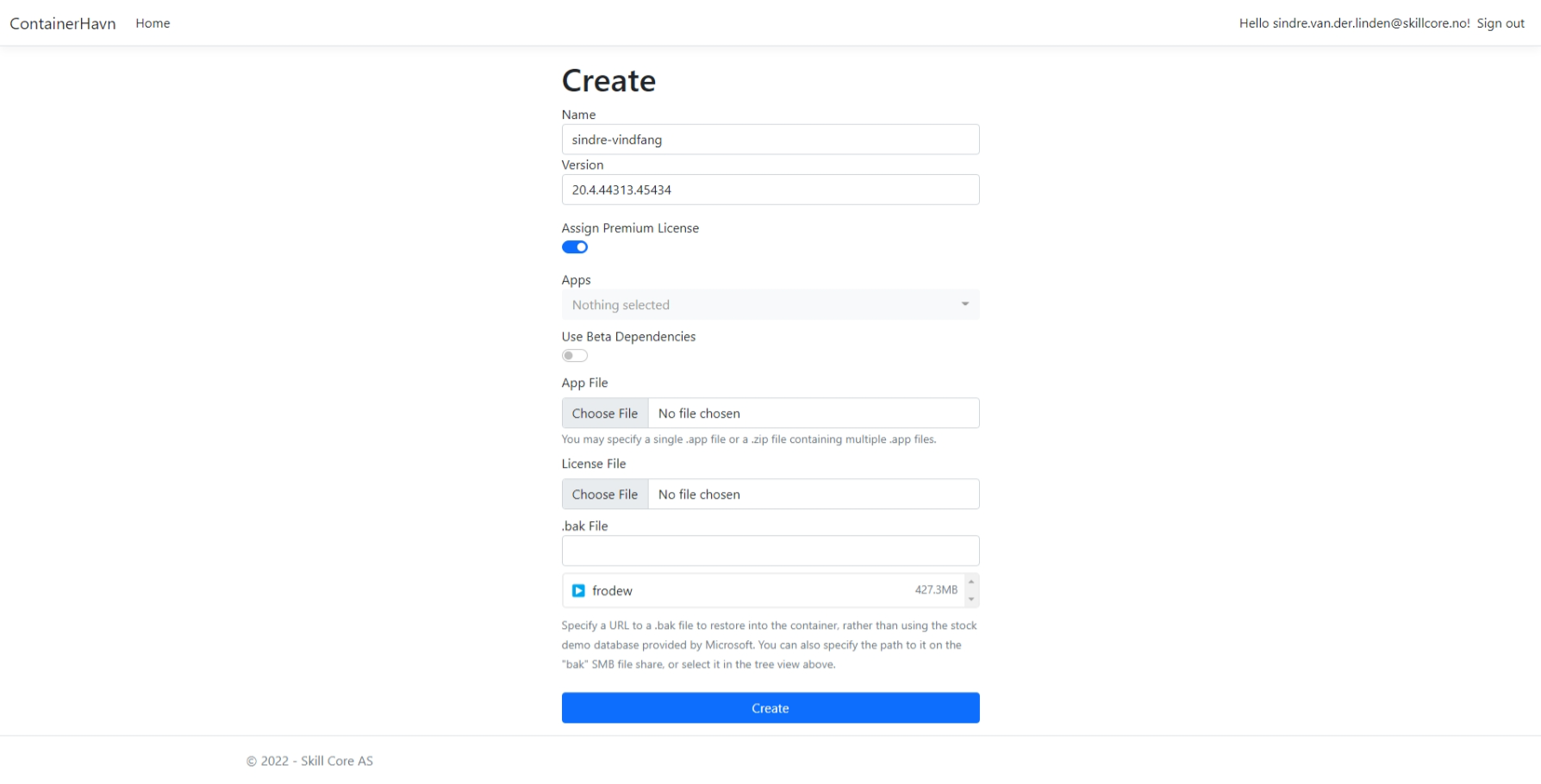The height and width of the screenshot is (784, 1541).
Task: Go to the Home nav item
Action: (x=153, y=23)
